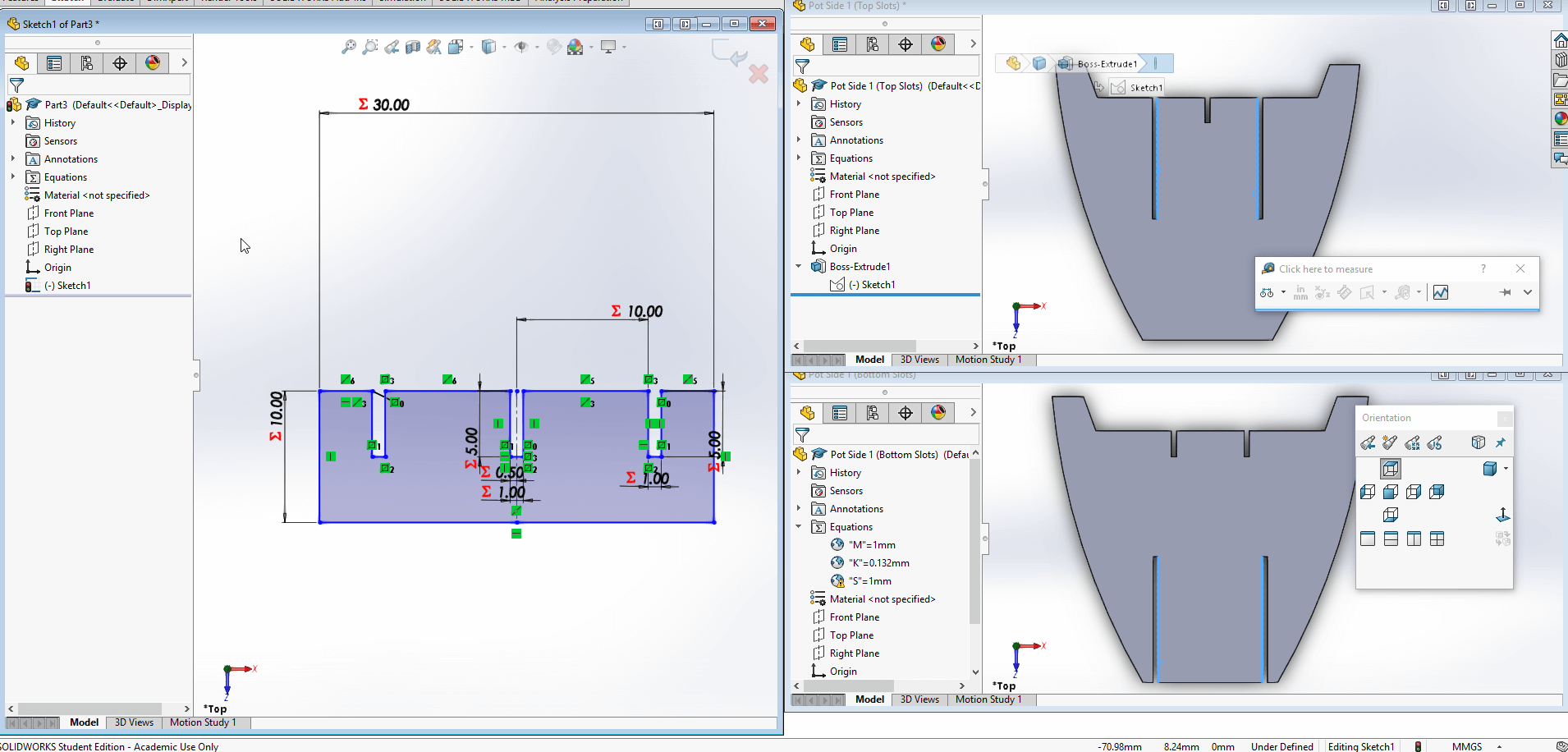
Task: Click the View Orientation cube icon
Action: 456,47
